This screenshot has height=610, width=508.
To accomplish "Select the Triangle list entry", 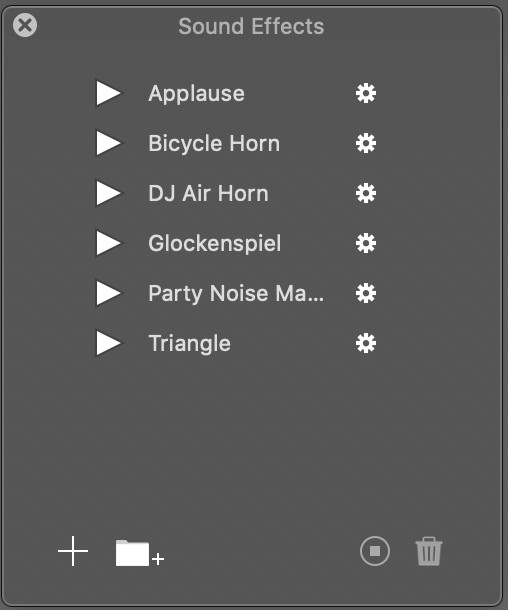I will [x=189, y=344].
